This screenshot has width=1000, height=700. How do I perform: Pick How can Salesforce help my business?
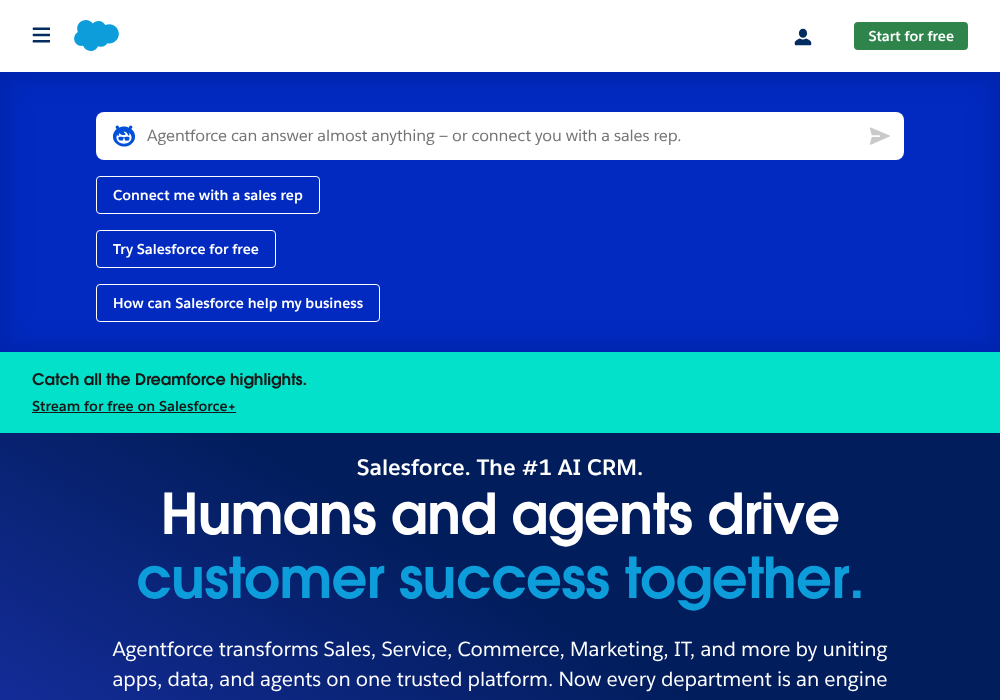pyautogui.click(x=237, y=302)
